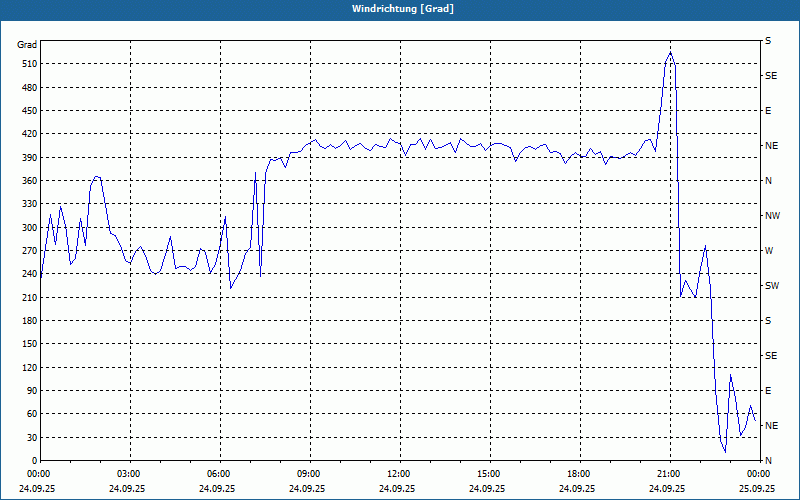Screen dimensions: 800x500
Task: Click the W compass label
Action: [769, 251]
